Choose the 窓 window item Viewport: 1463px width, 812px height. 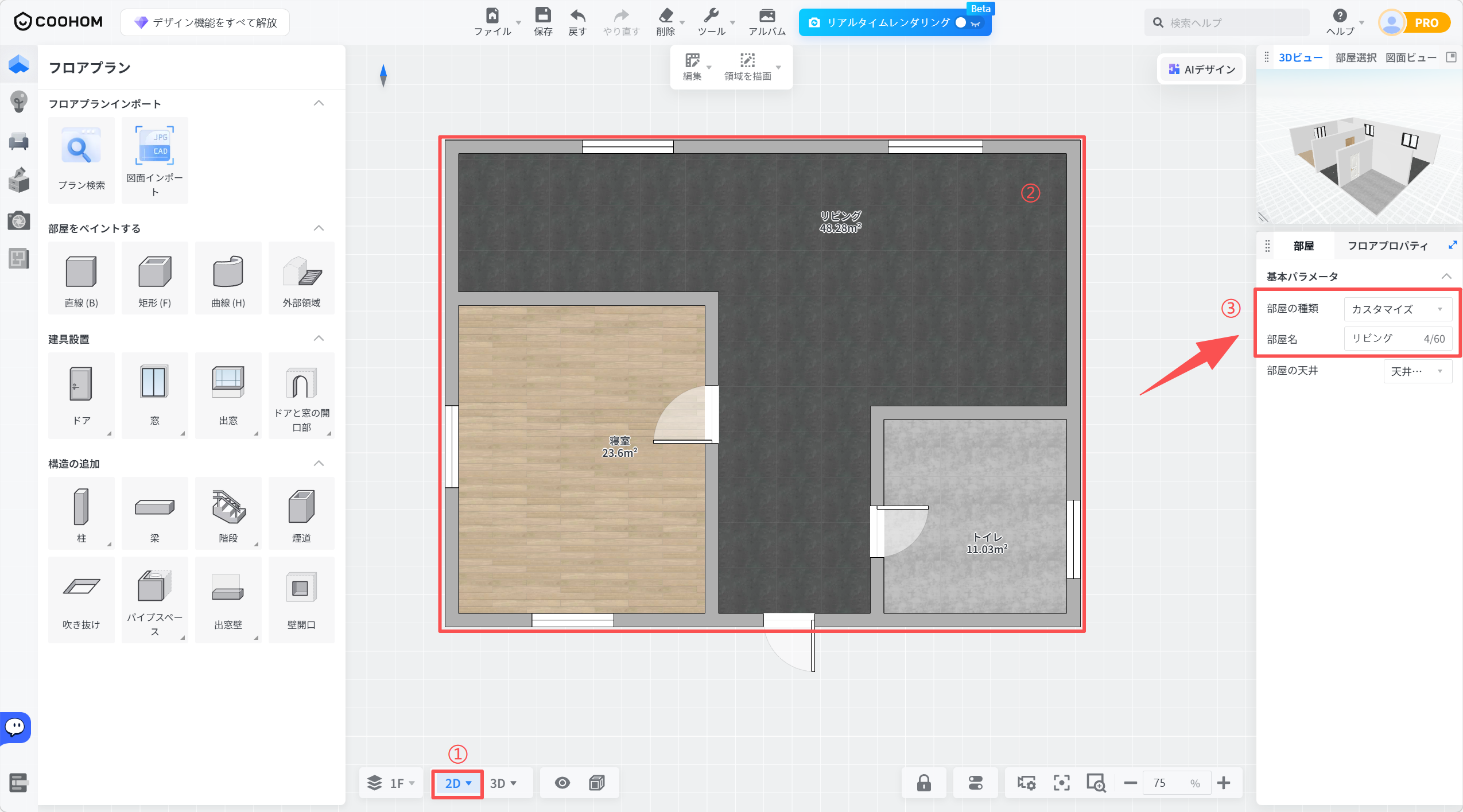154,395
